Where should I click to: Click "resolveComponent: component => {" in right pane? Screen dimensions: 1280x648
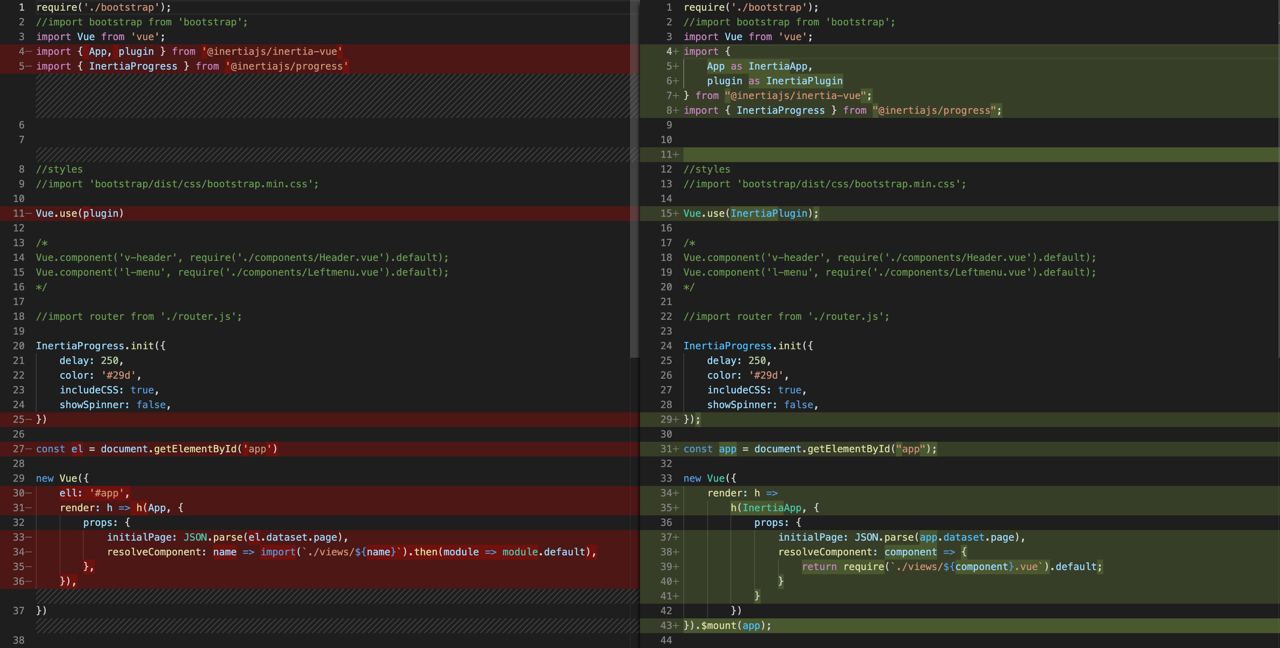(x=873, y=552)
